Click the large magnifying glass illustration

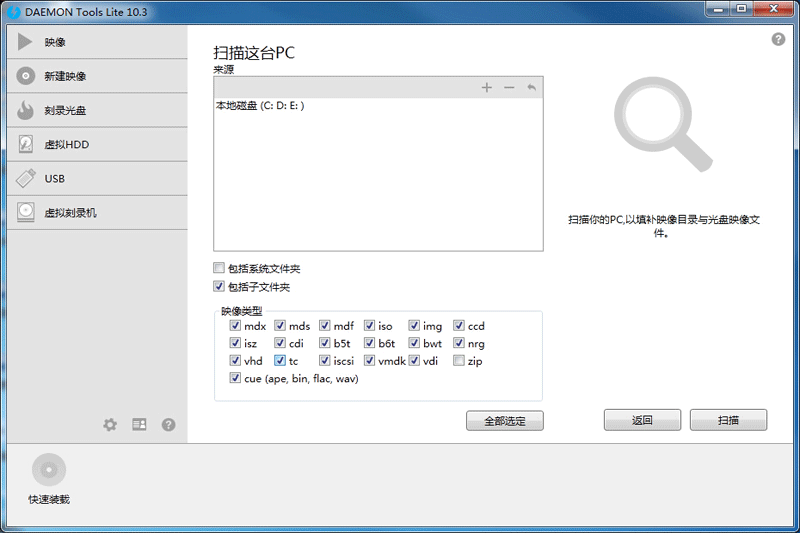[x=663, y=124]
